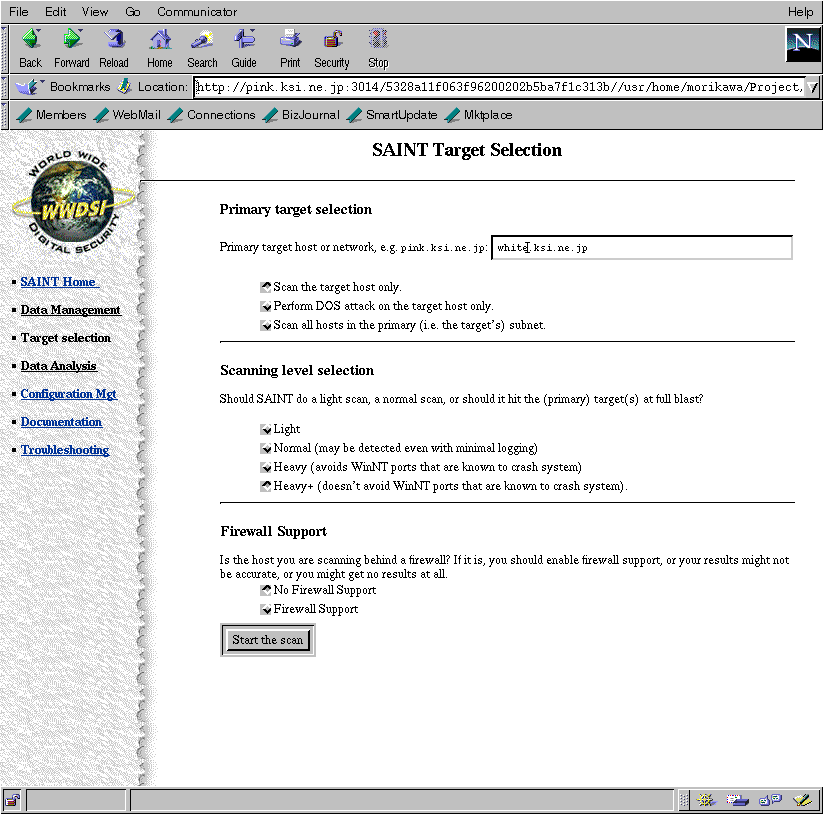Image resolution: width=823 pixels, height=814 pixels.
Task: Choose the Light scanning level
Action: click(266, 429)
